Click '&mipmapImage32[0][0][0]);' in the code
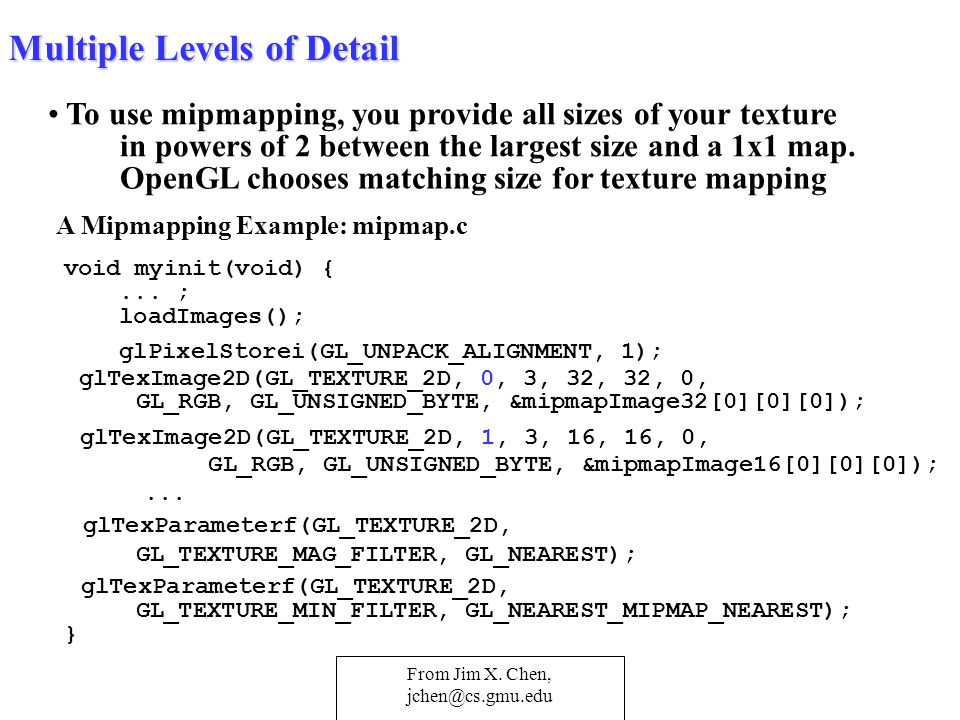Viewport: 960px width, 720px height. click(686, 402)
